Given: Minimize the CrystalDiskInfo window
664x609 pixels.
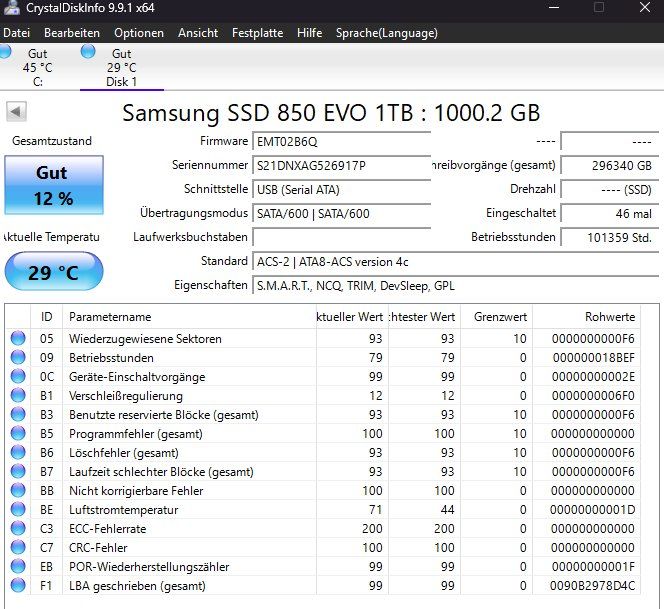Looking at the screenshot, I should pos(554,7).
